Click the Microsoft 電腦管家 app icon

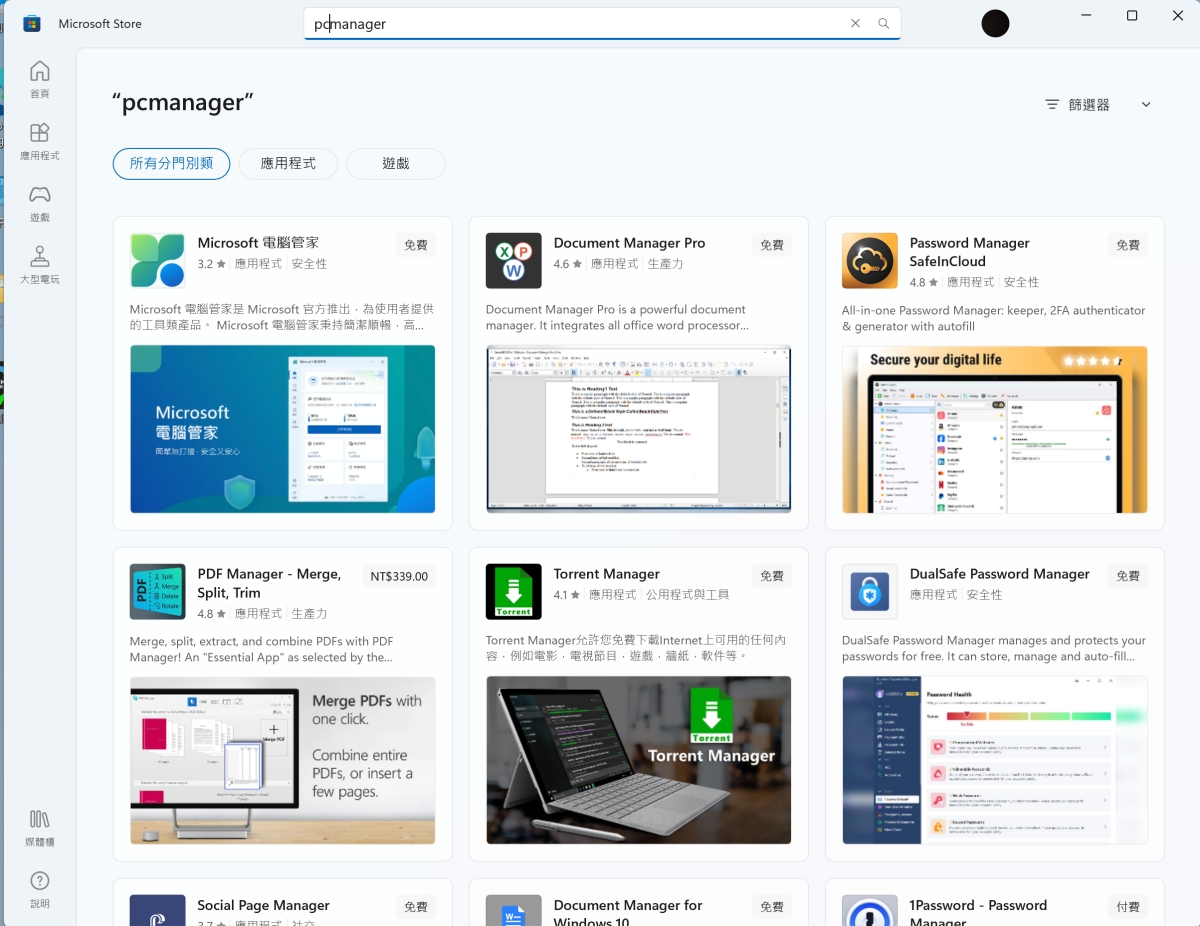pos(157,261)
